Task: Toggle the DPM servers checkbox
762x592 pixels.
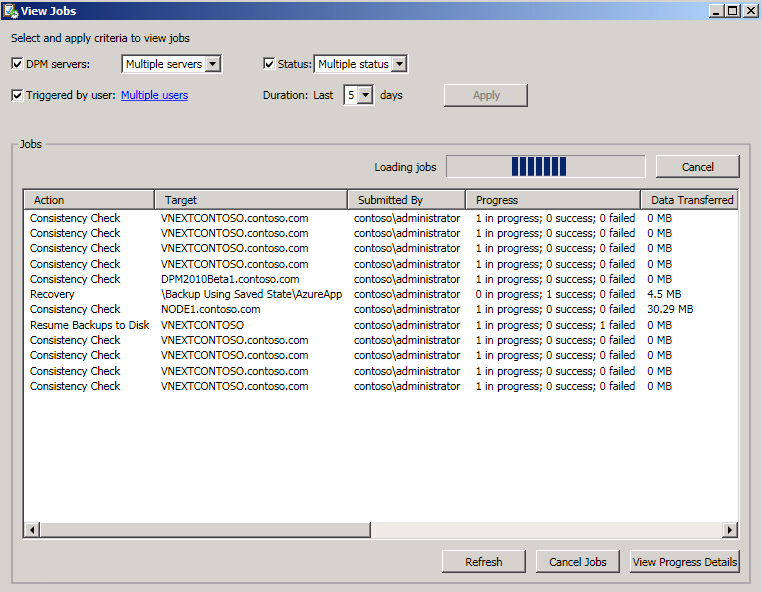Action: coord(17,64)
